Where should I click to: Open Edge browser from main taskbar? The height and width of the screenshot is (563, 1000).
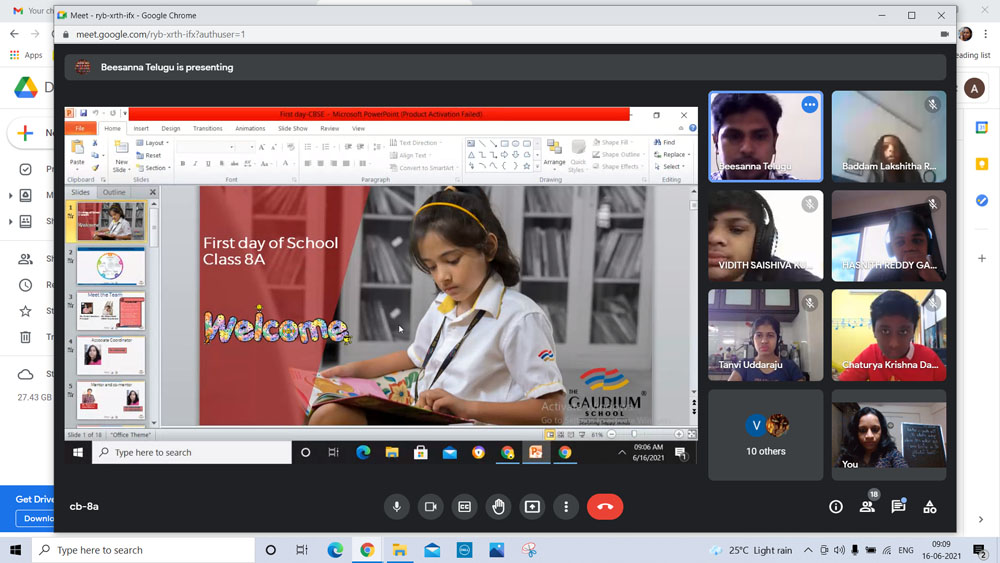335,550
